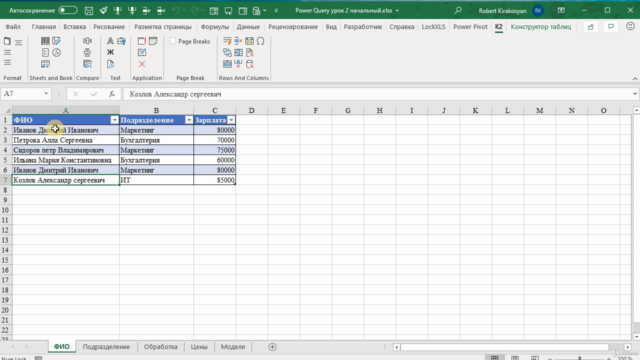Open the comments icon at top right
This screenshot has width=640, height=360.
click(x=611, y=27)
